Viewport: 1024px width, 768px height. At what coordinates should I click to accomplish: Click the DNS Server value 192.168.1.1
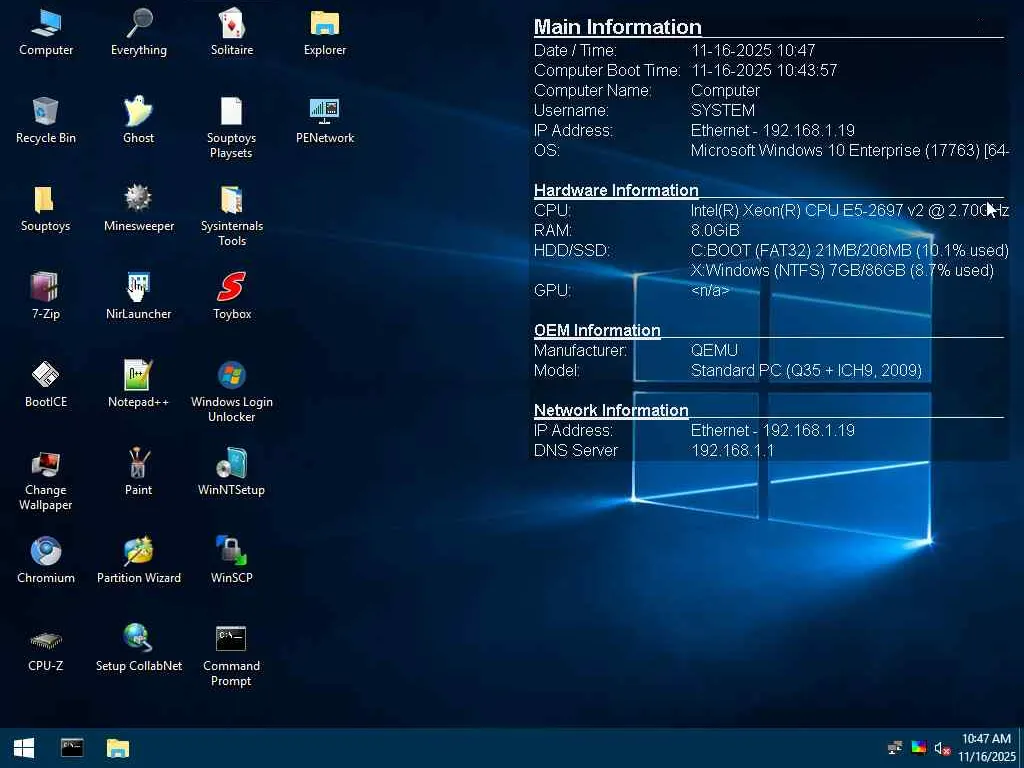733,451
